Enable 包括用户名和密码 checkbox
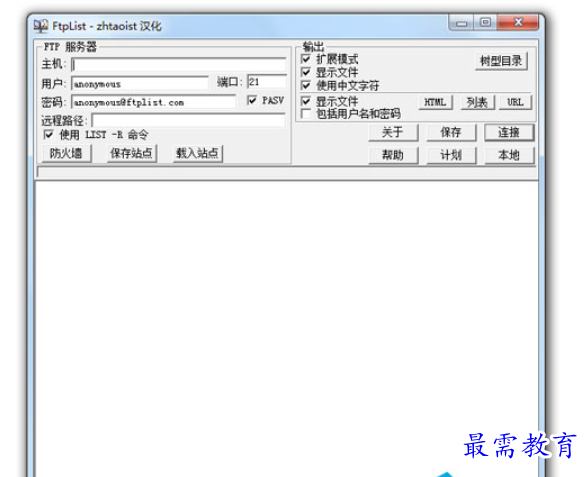The width and height of the screenshot is (585, 477). 306,113
